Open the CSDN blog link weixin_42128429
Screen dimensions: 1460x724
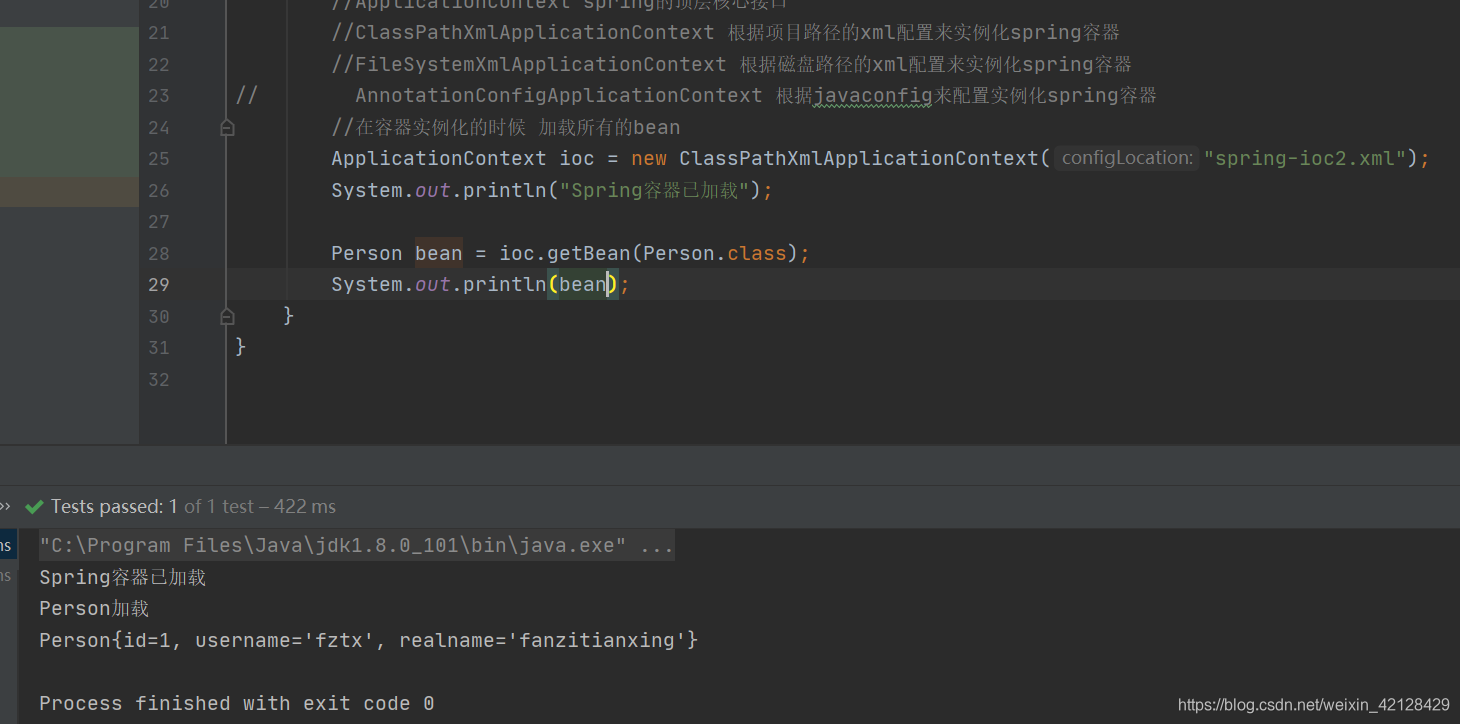(x=1313, y=704)
